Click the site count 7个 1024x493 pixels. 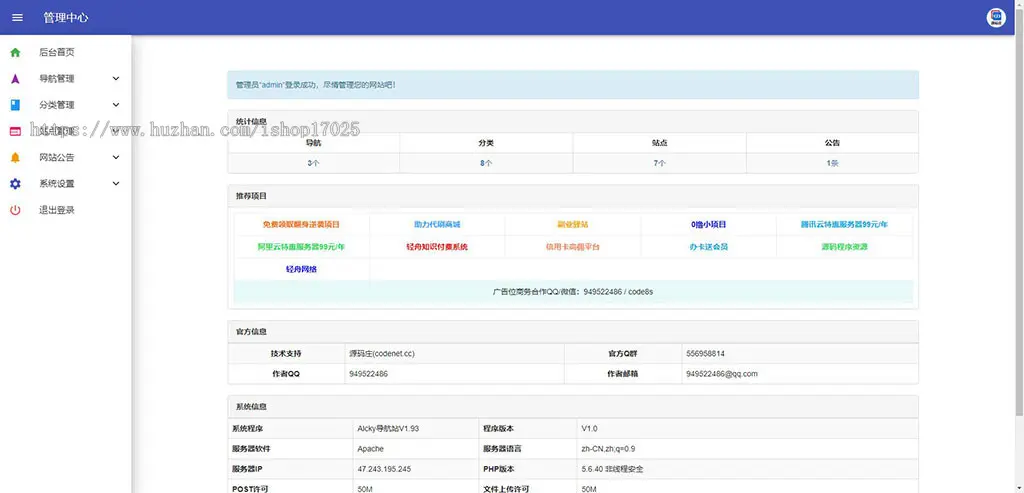(660, 163)
